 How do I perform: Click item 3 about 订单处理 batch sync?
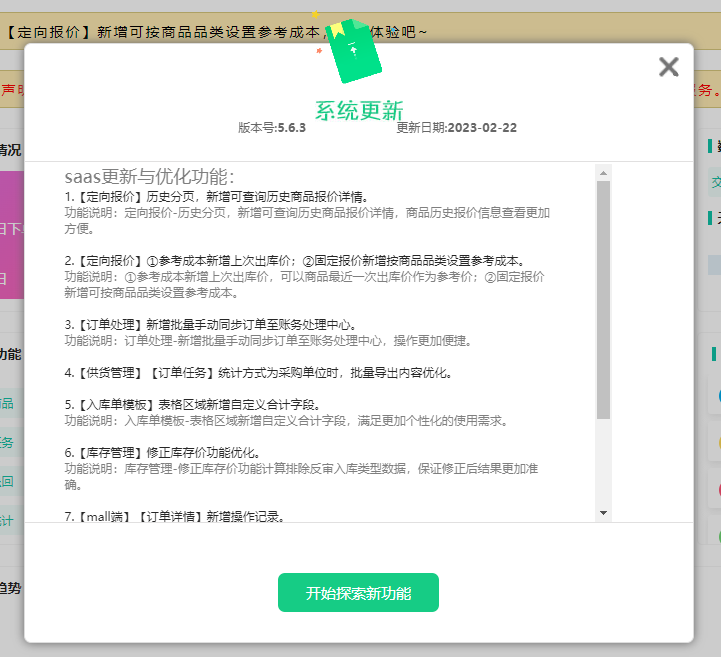(x=211, y=325)
